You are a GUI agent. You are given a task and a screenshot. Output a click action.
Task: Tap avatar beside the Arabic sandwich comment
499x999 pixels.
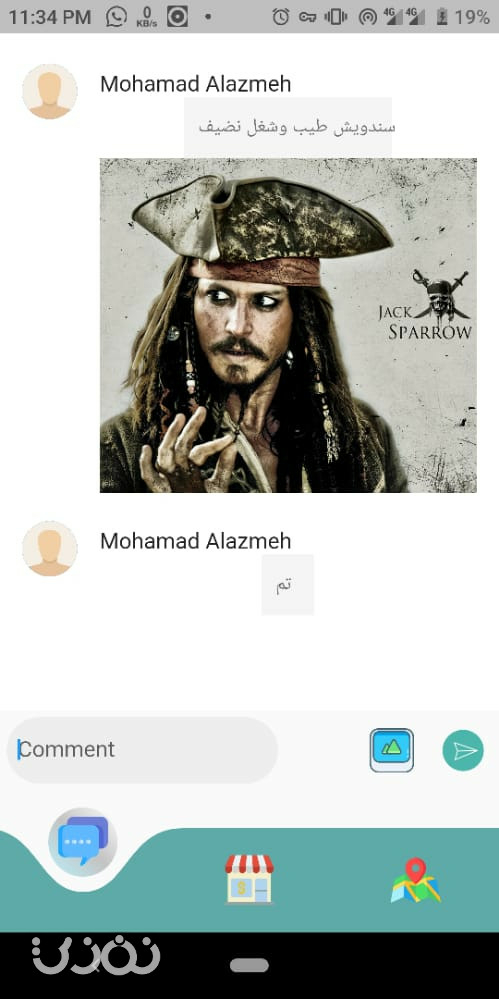(50, 91)
